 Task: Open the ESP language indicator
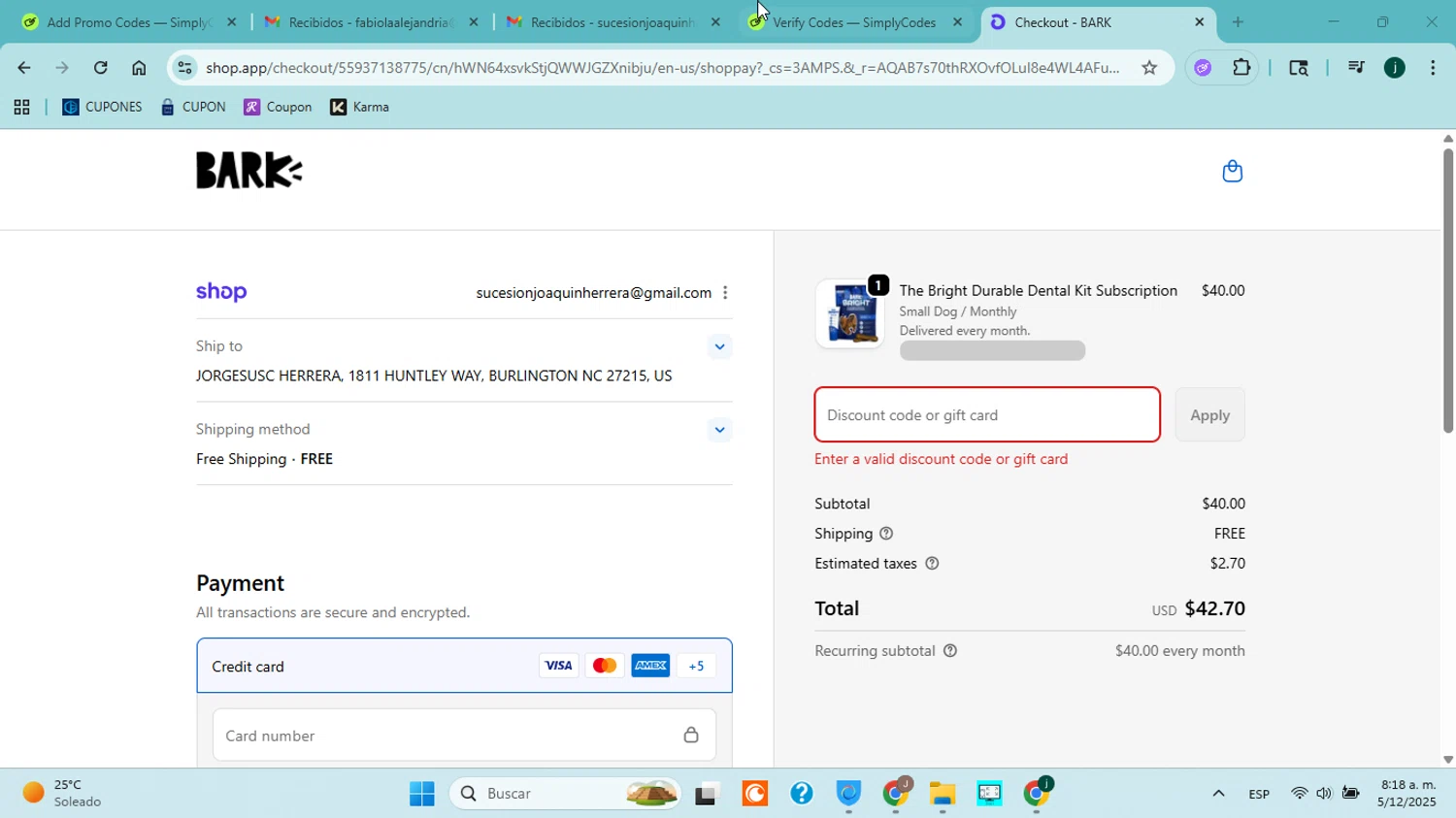[1259, 794]
